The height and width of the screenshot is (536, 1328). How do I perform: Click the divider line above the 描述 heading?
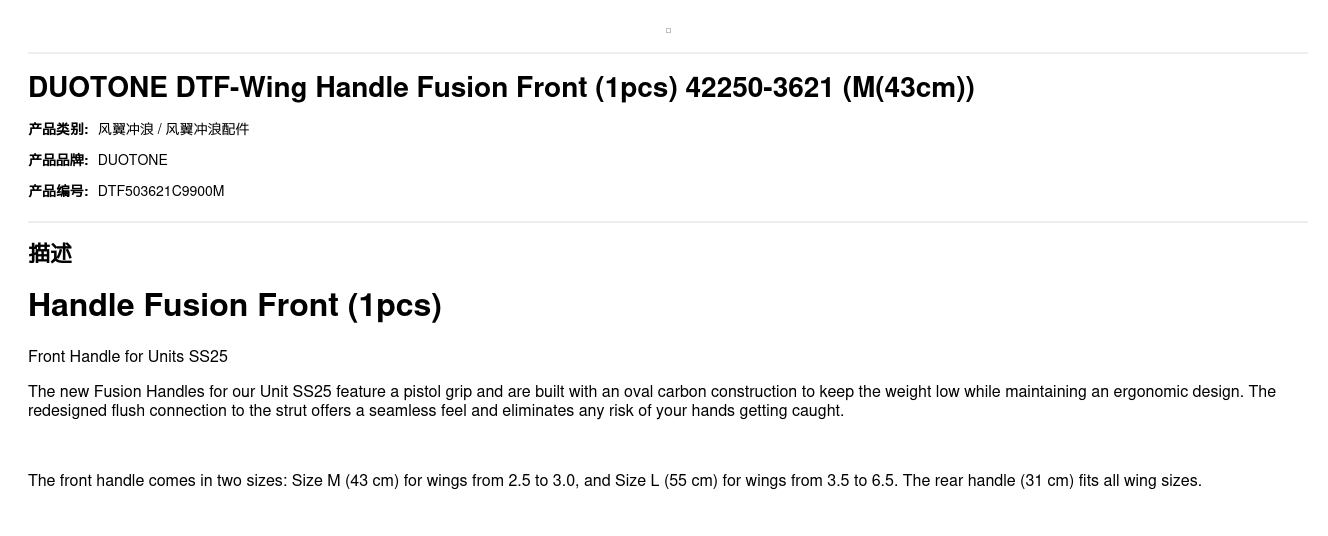pyautogui.click(x=668, y=222)
